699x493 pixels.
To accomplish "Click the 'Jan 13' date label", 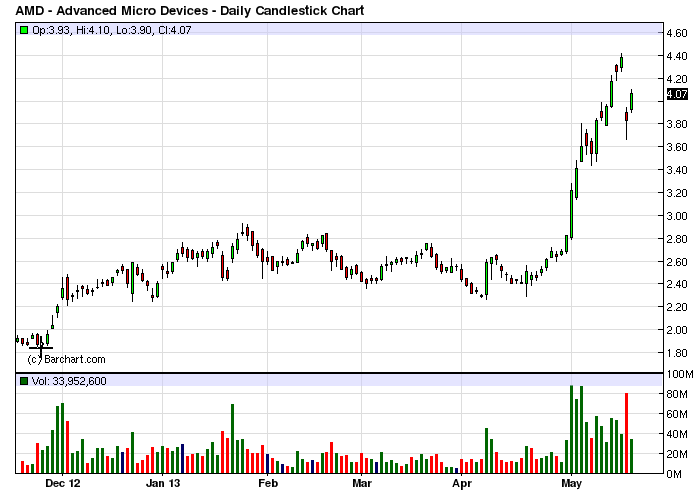I will tap(163, 484).
